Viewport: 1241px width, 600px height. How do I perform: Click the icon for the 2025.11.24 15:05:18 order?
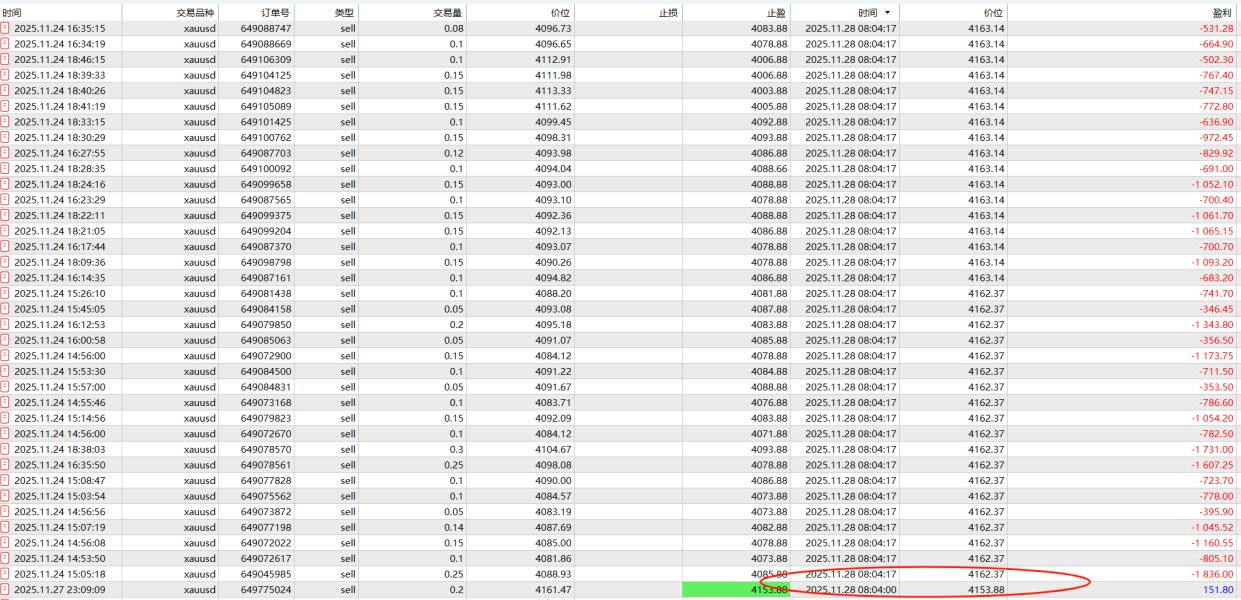click(x=5, y=574)
